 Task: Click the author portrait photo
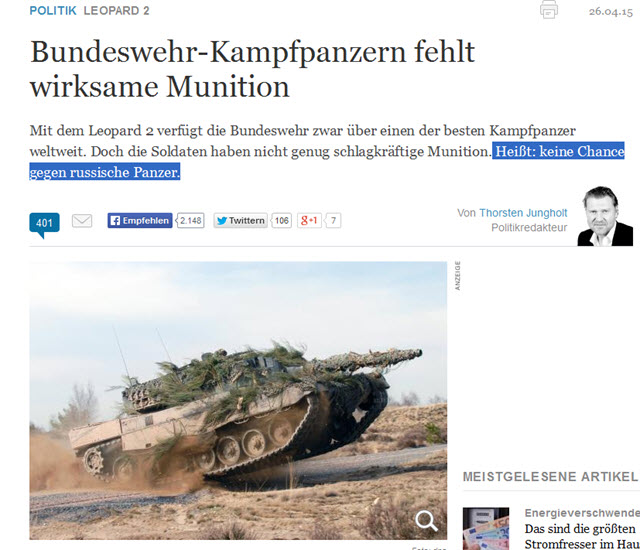click(x=605, y=216)
